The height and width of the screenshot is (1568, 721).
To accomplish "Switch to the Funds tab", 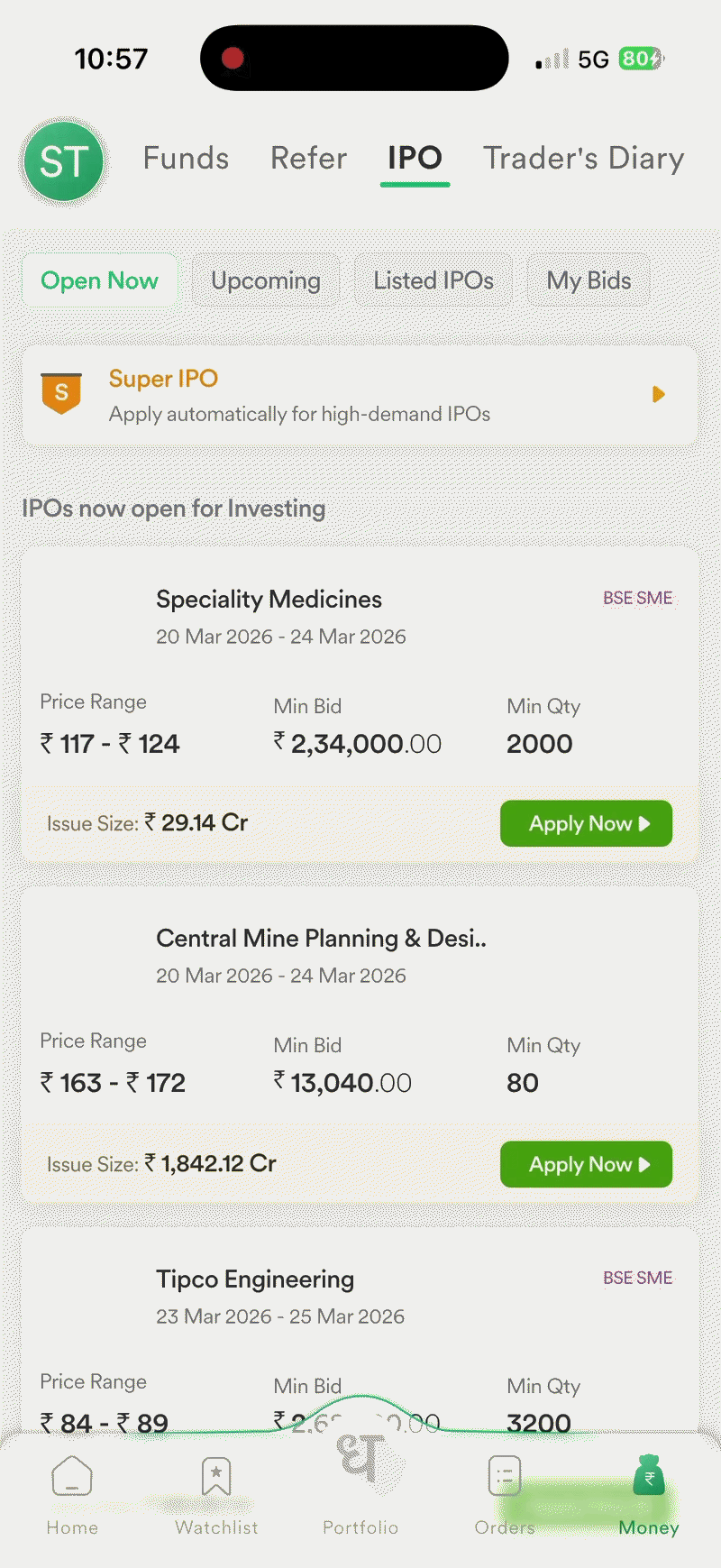I will click(x=186, y=159).
